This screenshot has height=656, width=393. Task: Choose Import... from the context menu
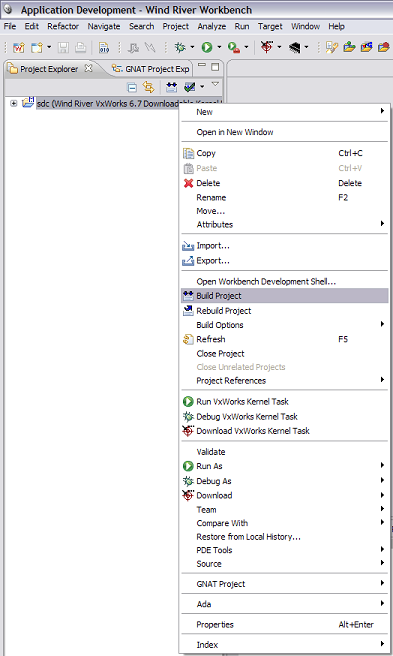click(x=285, y=246)
